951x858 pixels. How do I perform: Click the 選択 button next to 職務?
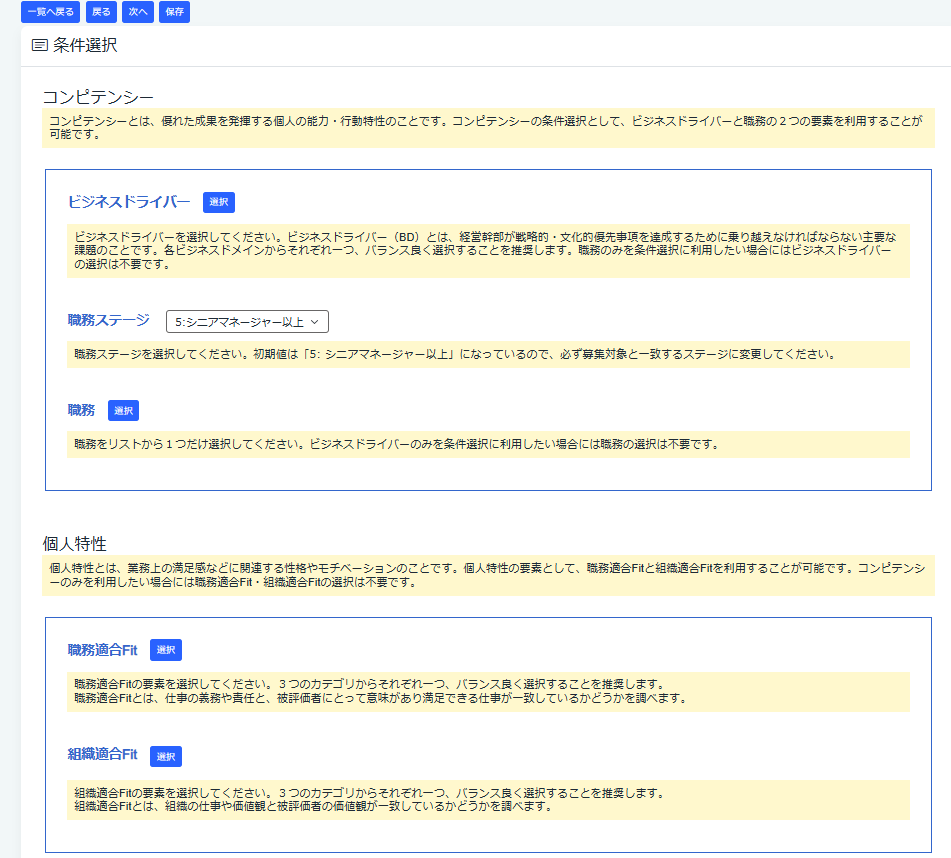click(125, 410)
